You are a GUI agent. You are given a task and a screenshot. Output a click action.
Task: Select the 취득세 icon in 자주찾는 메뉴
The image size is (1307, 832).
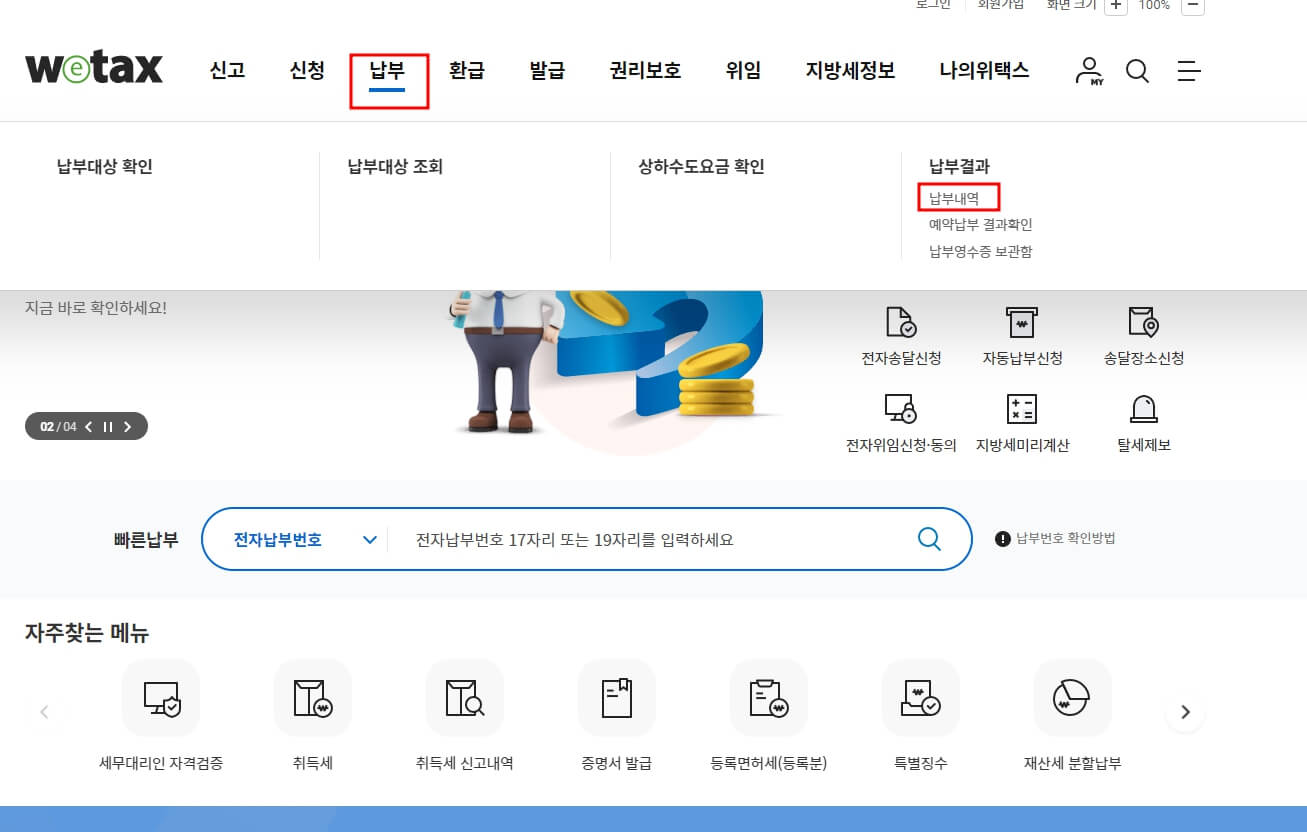click(x=312, y=697)
